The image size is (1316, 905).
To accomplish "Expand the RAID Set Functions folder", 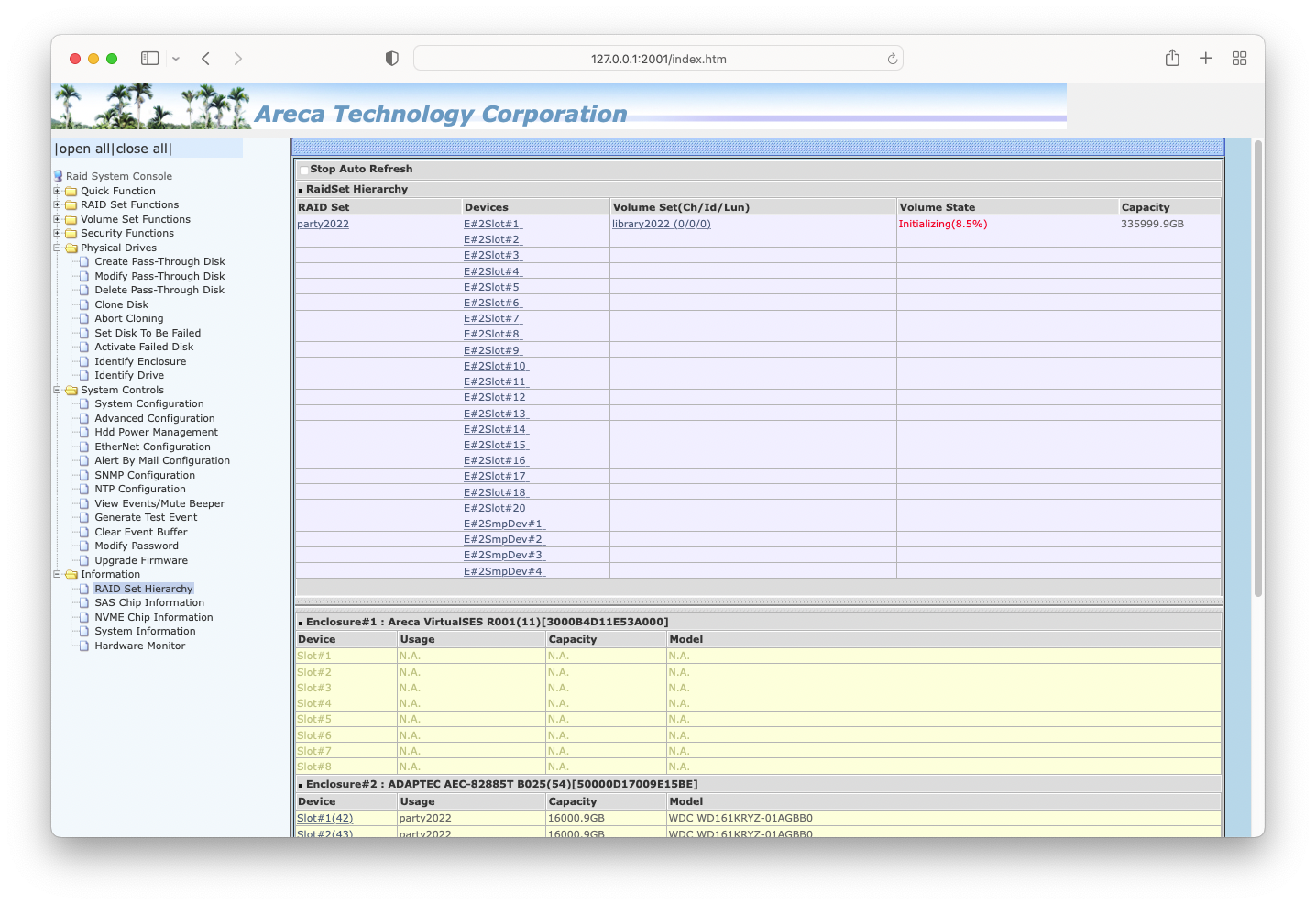I will [57, 205].
